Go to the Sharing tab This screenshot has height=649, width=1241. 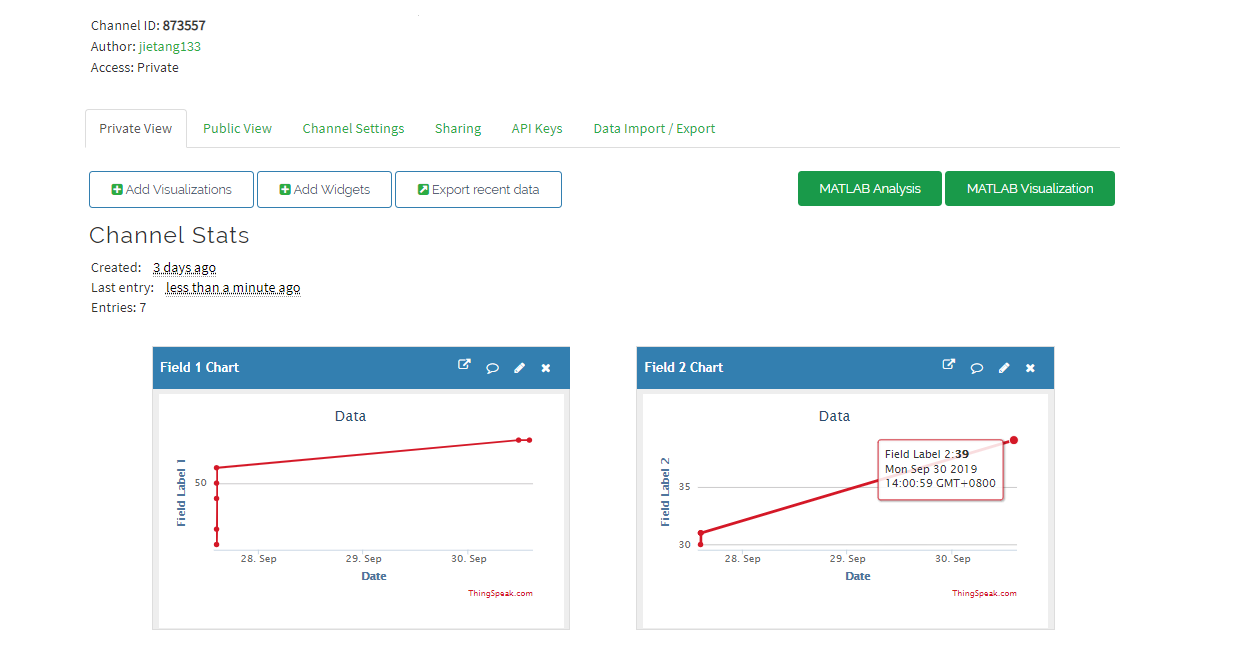(458, 128)
